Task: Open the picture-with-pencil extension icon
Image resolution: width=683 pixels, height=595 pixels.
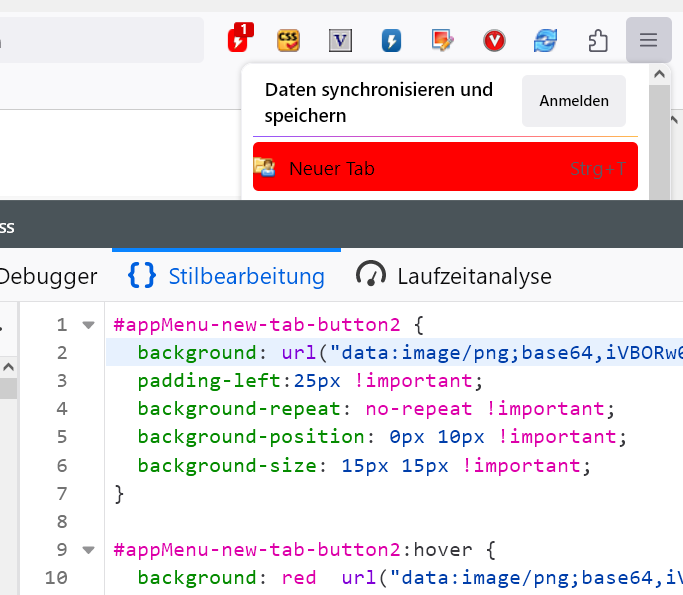Action: [443, 40]
